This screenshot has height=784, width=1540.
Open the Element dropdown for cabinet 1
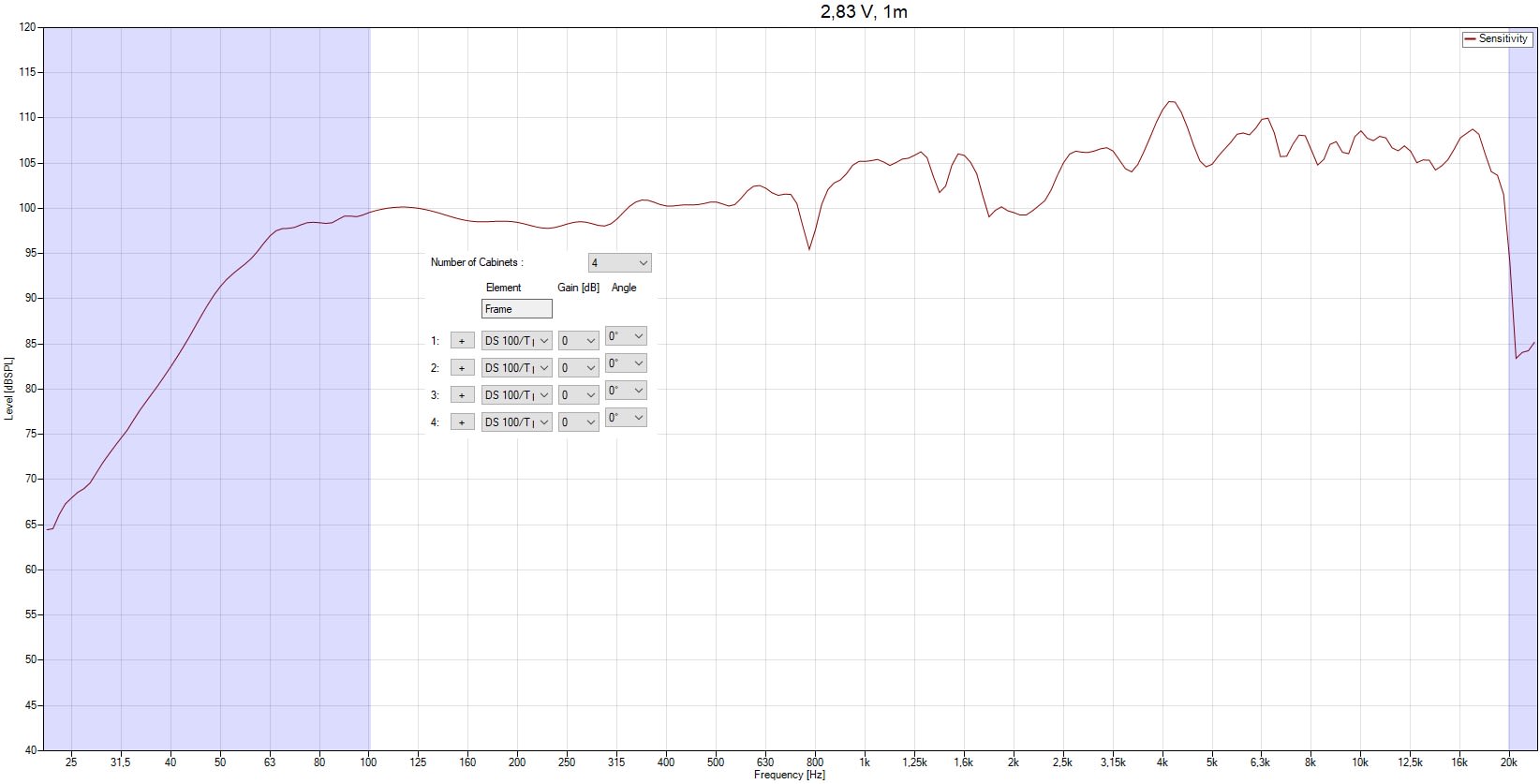pyautogui.click(x=516, y=341)
